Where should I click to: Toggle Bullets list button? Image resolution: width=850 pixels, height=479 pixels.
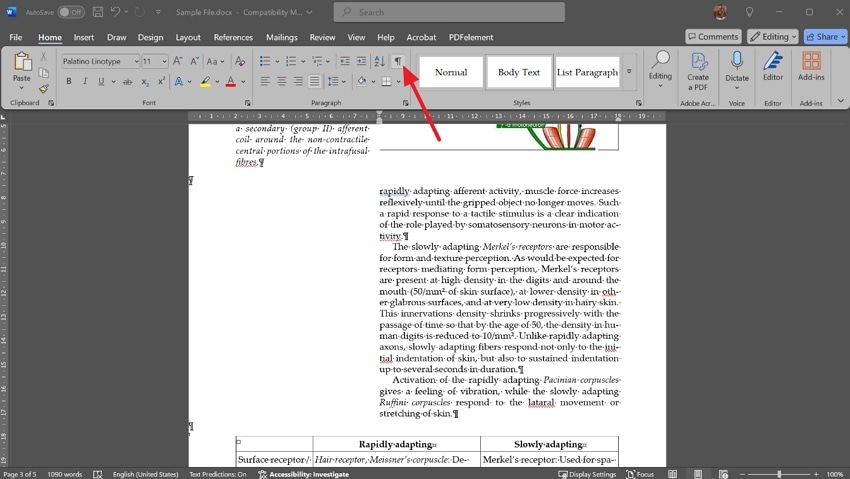tap(265, 61)
